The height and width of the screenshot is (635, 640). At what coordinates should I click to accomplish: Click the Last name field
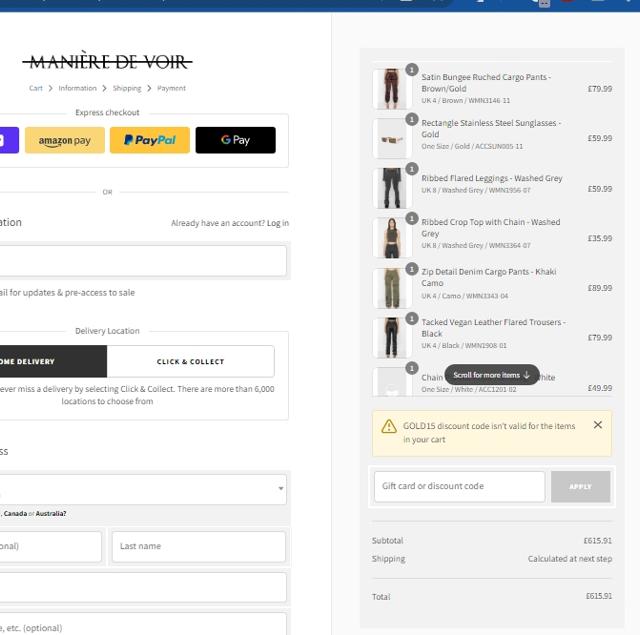(199, 546)
